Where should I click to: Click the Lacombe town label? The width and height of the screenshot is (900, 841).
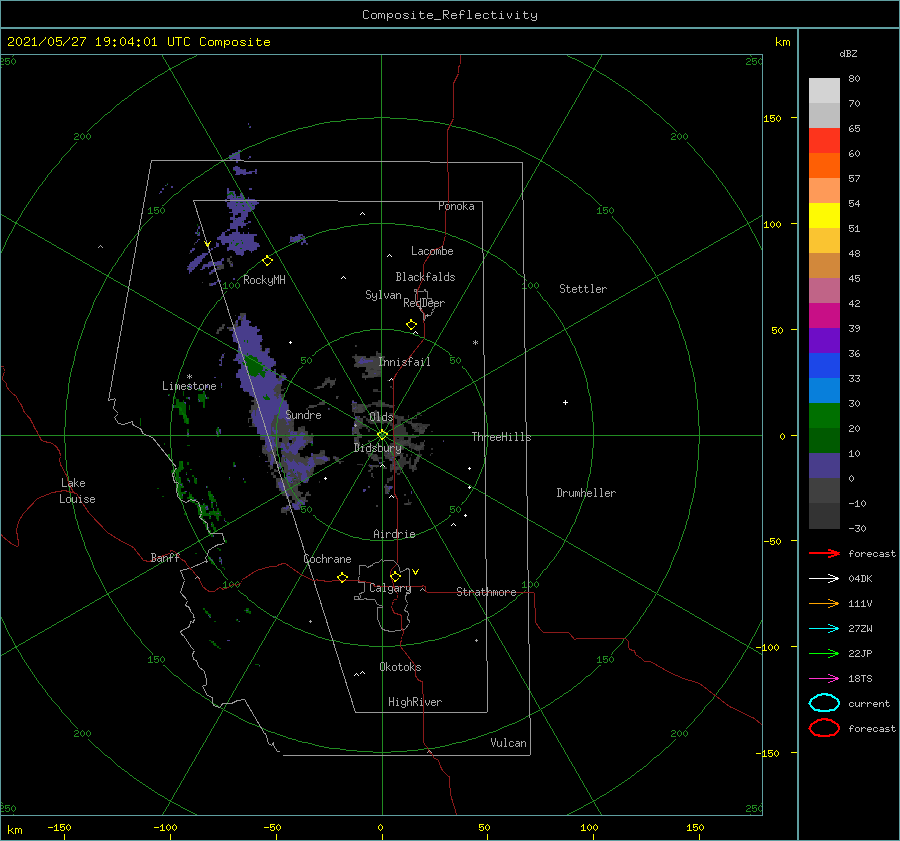(432, 251)
